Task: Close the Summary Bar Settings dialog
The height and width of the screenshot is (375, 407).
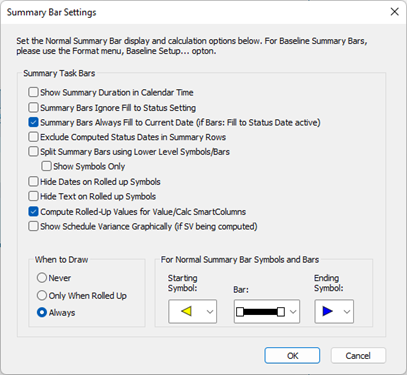Action: tap(395, 12)
